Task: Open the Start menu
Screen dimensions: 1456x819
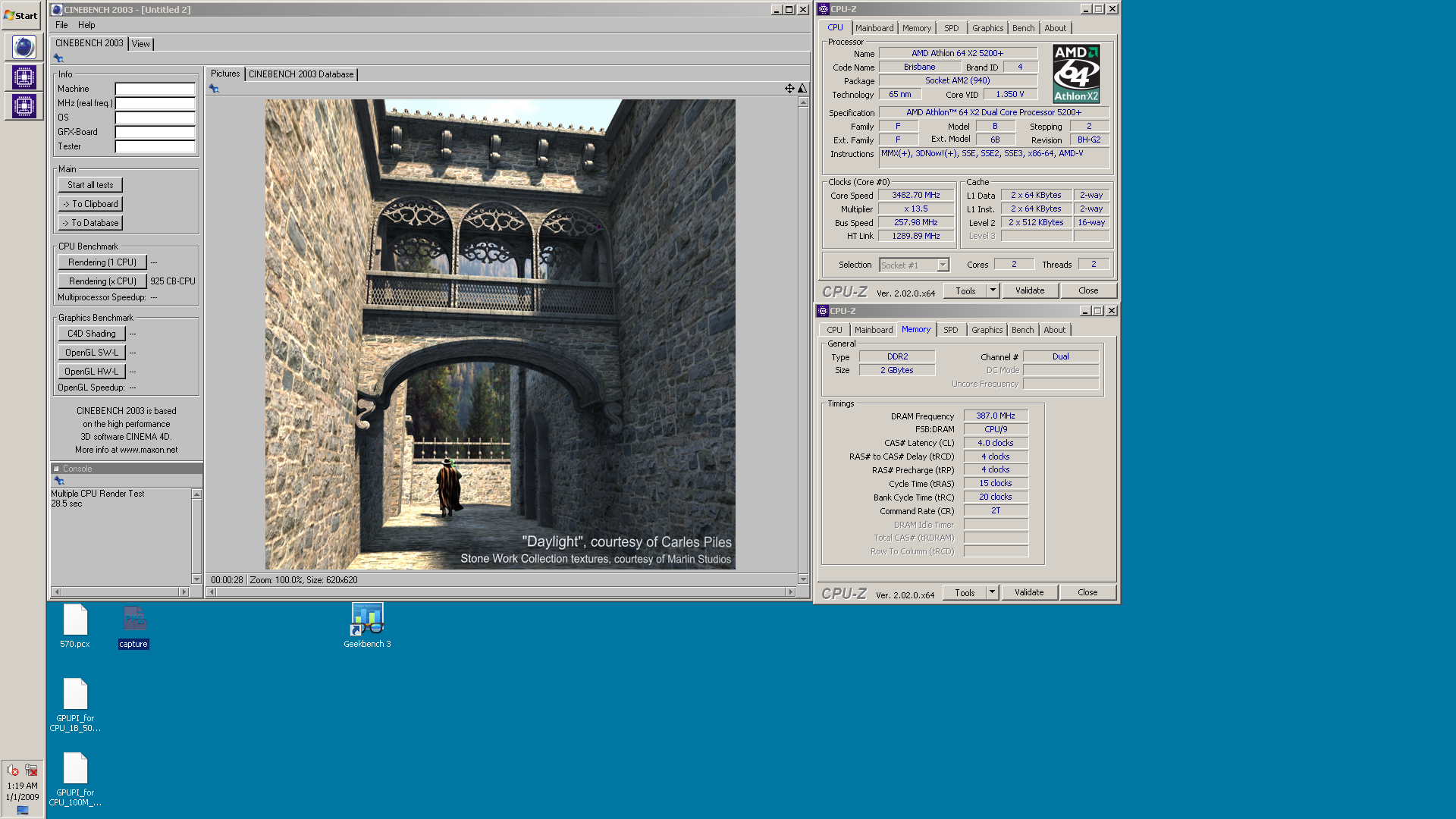Action: (x=21, y=15)
